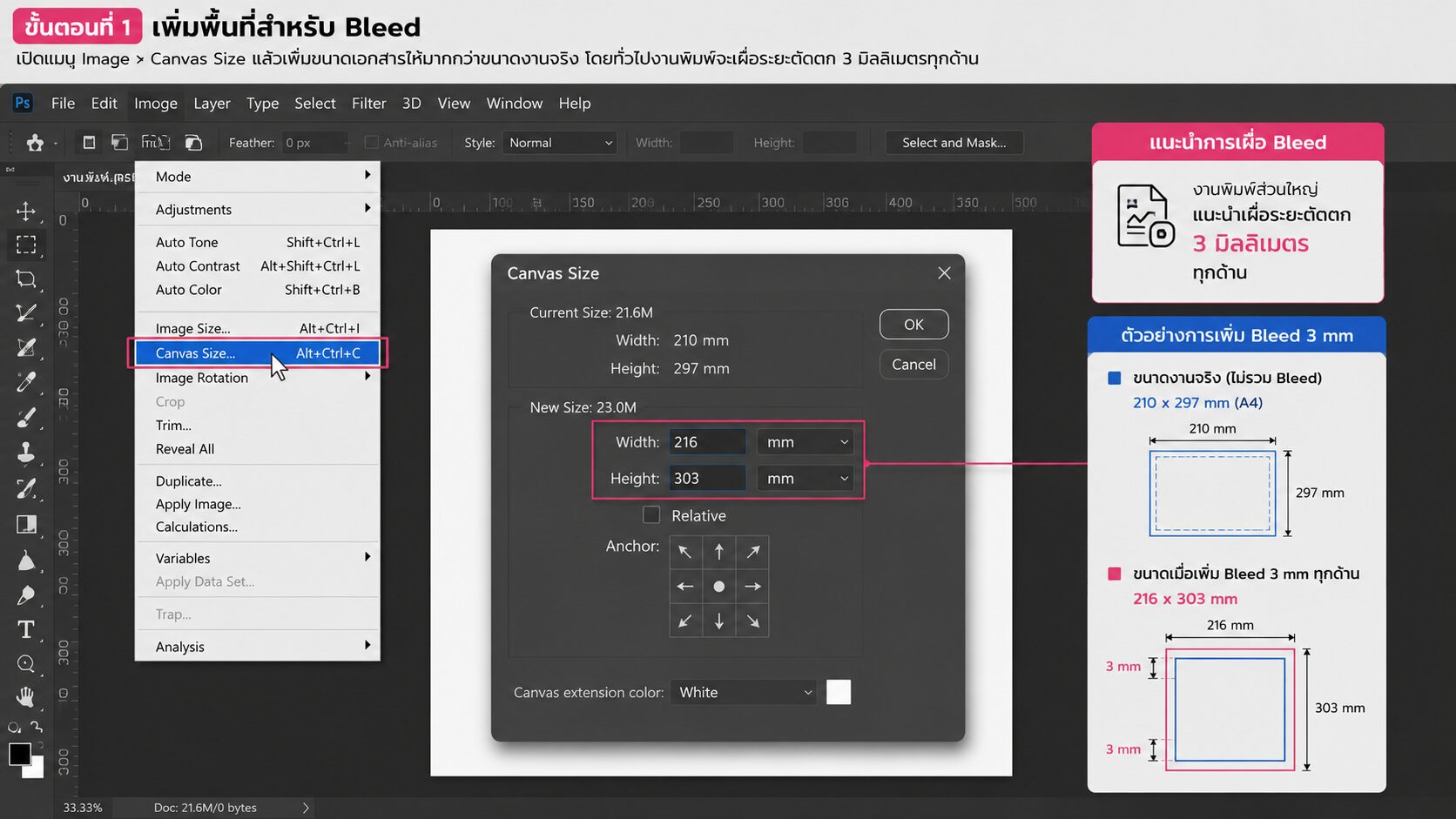This screenshot has width=1456, height=819.
Task: Select the Move tool
Action: click(x=26, y=211)
